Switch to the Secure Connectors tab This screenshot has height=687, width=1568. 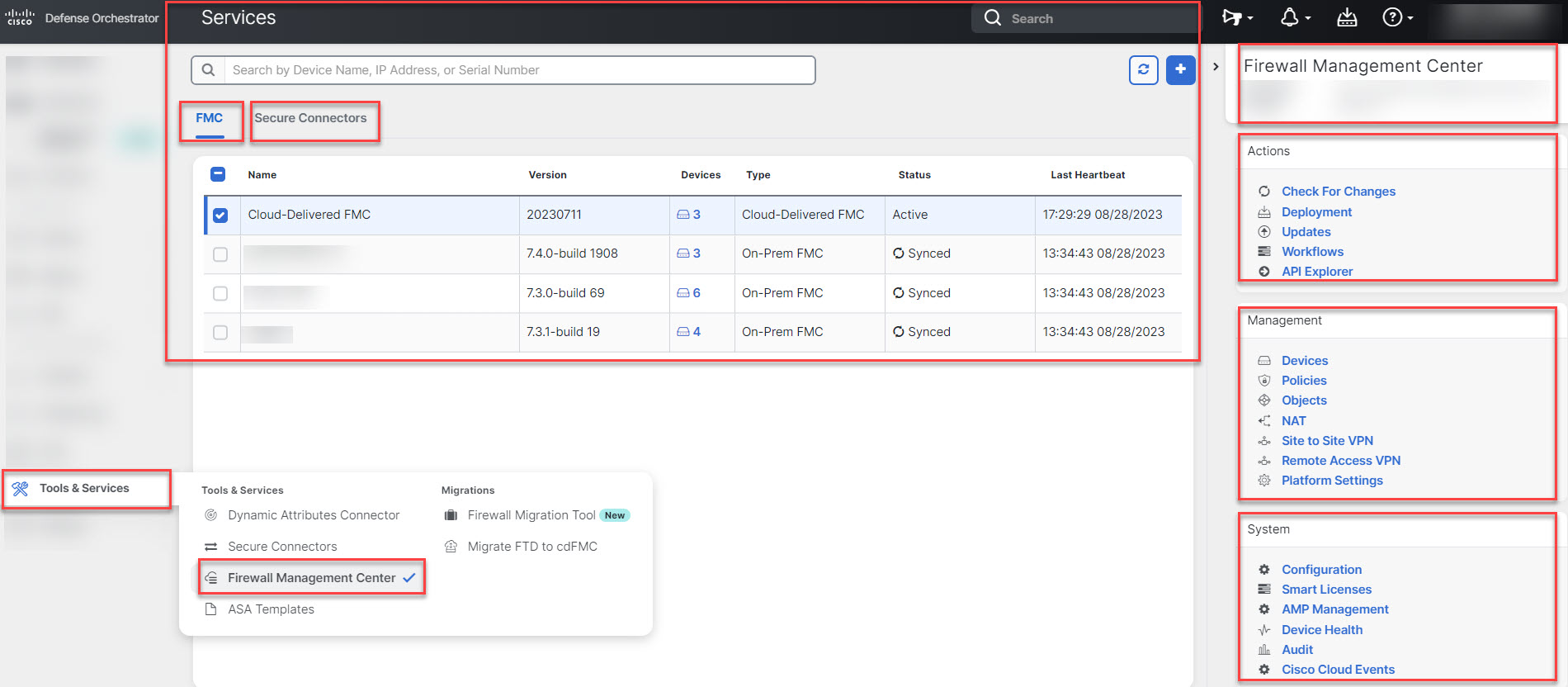(310, 118)
